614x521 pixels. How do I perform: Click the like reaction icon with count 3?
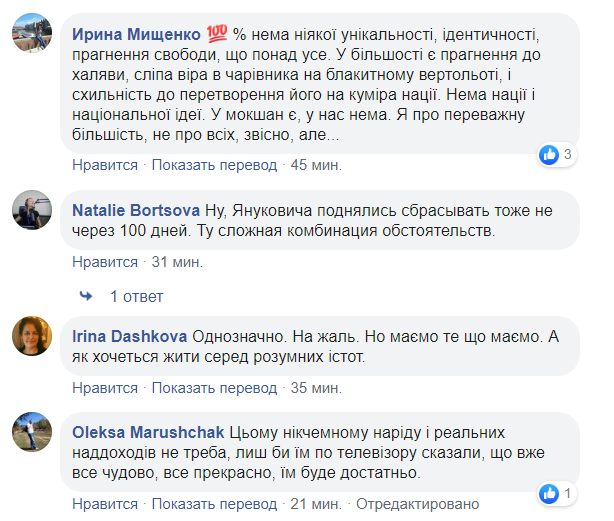pos(549,154)
